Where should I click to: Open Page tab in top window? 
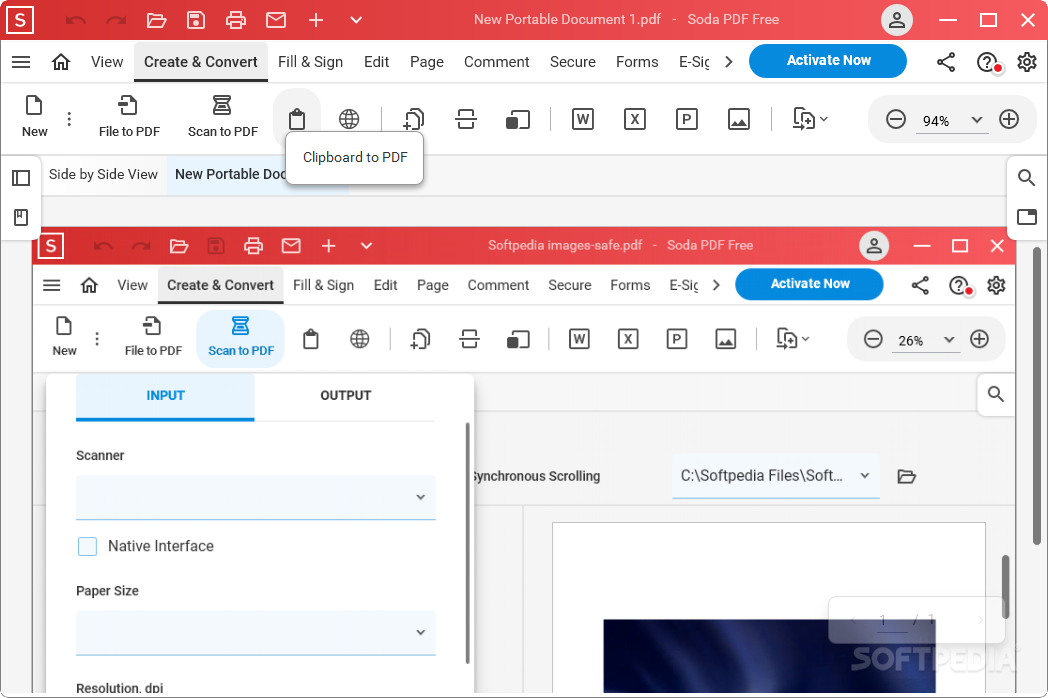point(426,62)
